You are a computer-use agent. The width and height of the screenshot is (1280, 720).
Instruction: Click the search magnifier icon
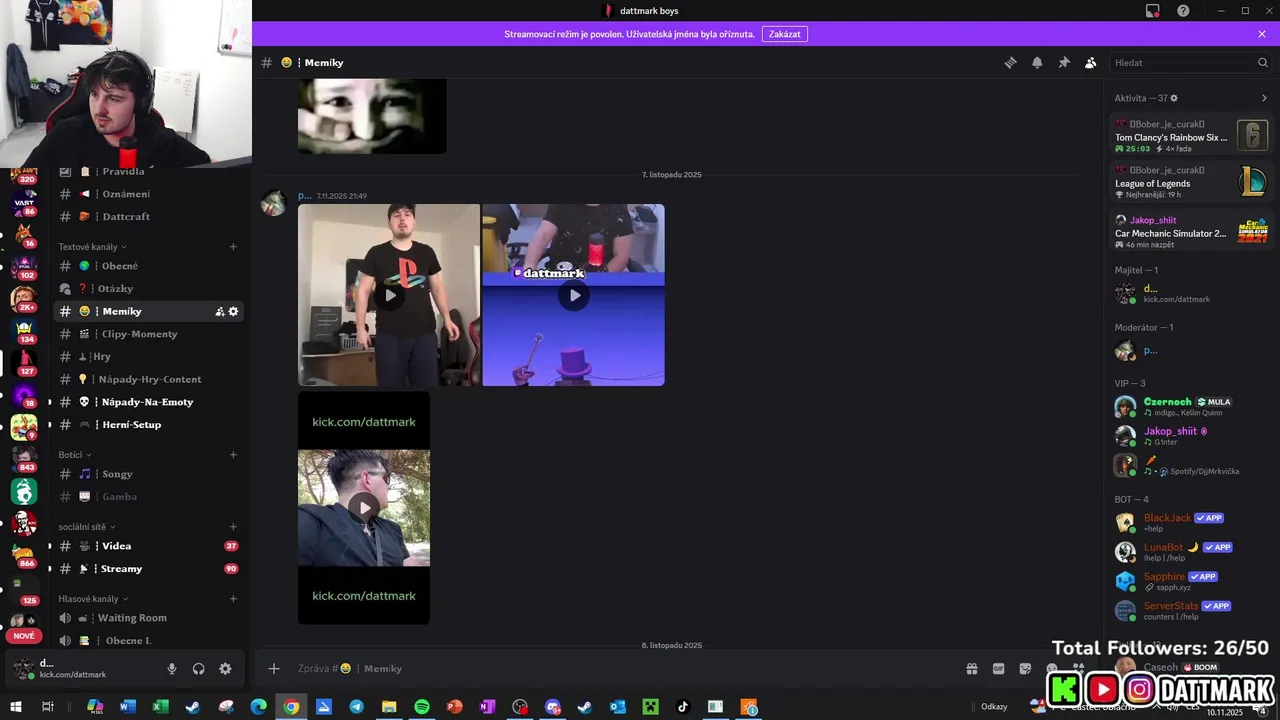click(1263, 62)
